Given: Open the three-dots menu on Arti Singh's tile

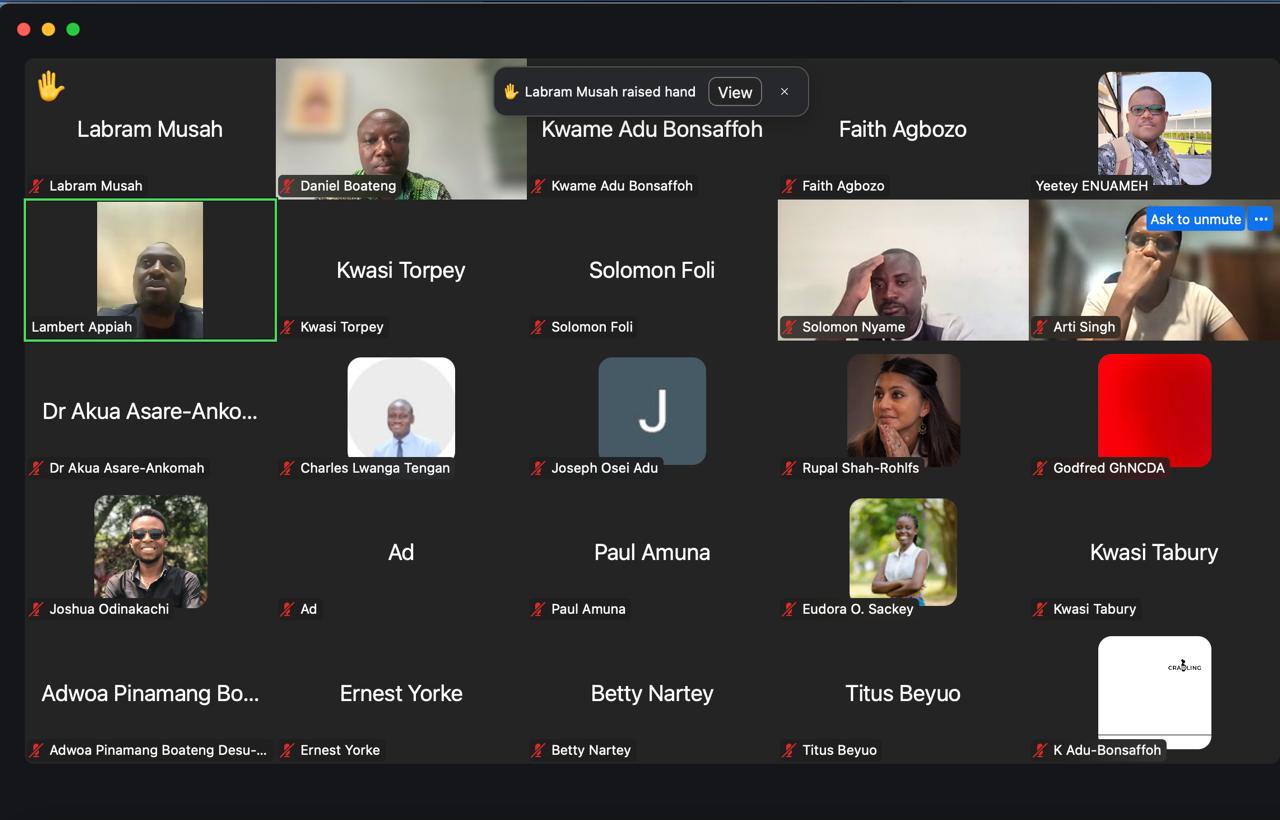Looking at the screenshot, I should point(1260,219).
